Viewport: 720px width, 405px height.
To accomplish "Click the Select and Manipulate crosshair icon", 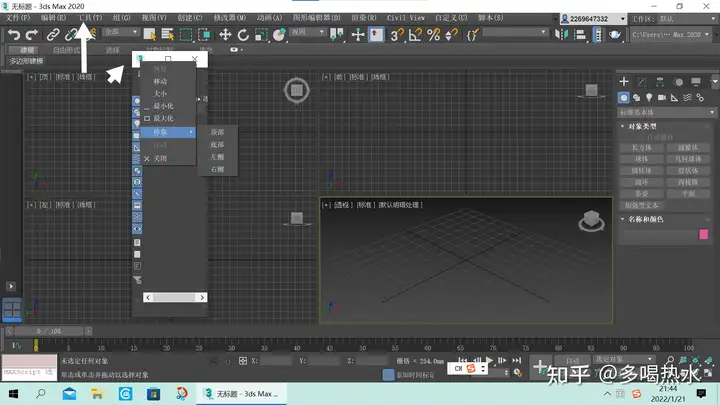I will click(x=358, y=34).
